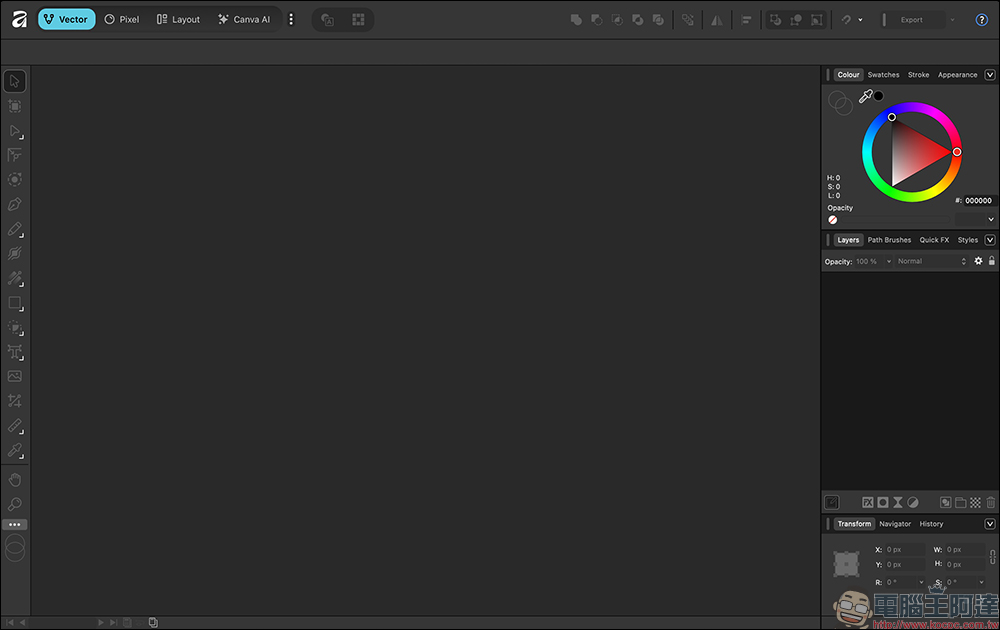Open the Layer Effects (FX) dialog

click(x=867, y=502)
